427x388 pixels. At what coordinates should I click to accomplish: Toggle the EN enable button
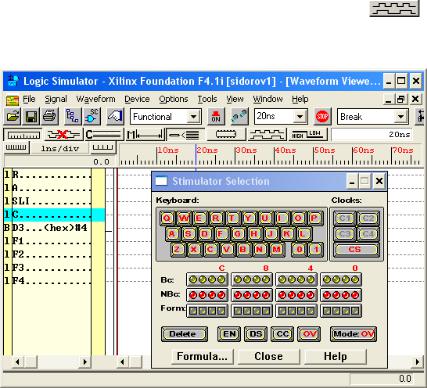coord(229,334)
